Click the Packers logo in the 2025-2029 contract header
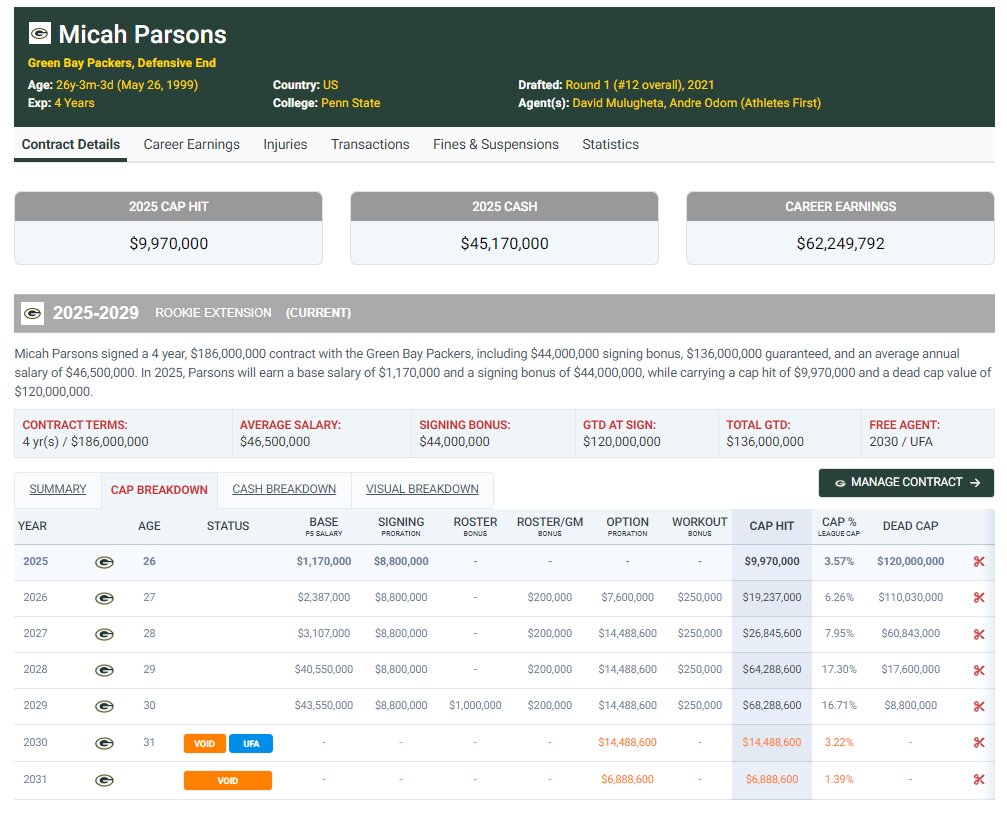The image size is (1007, 823). [32, 313]
